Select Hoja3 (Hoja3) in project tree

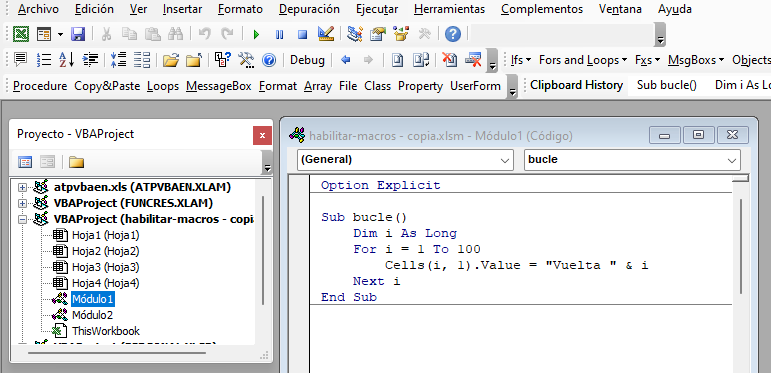pyautogui.click(x=105, y=267)
